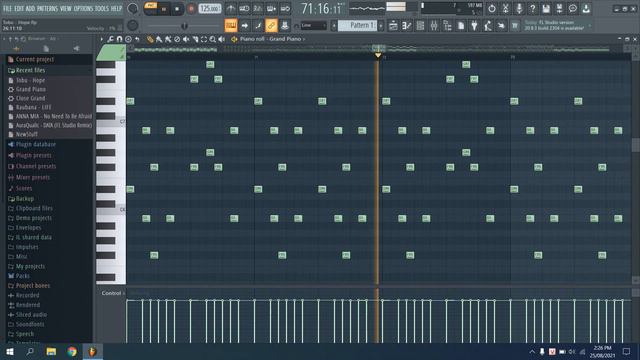
Task: Select the Delete tool in piano roll
Action: click(177, 39)
